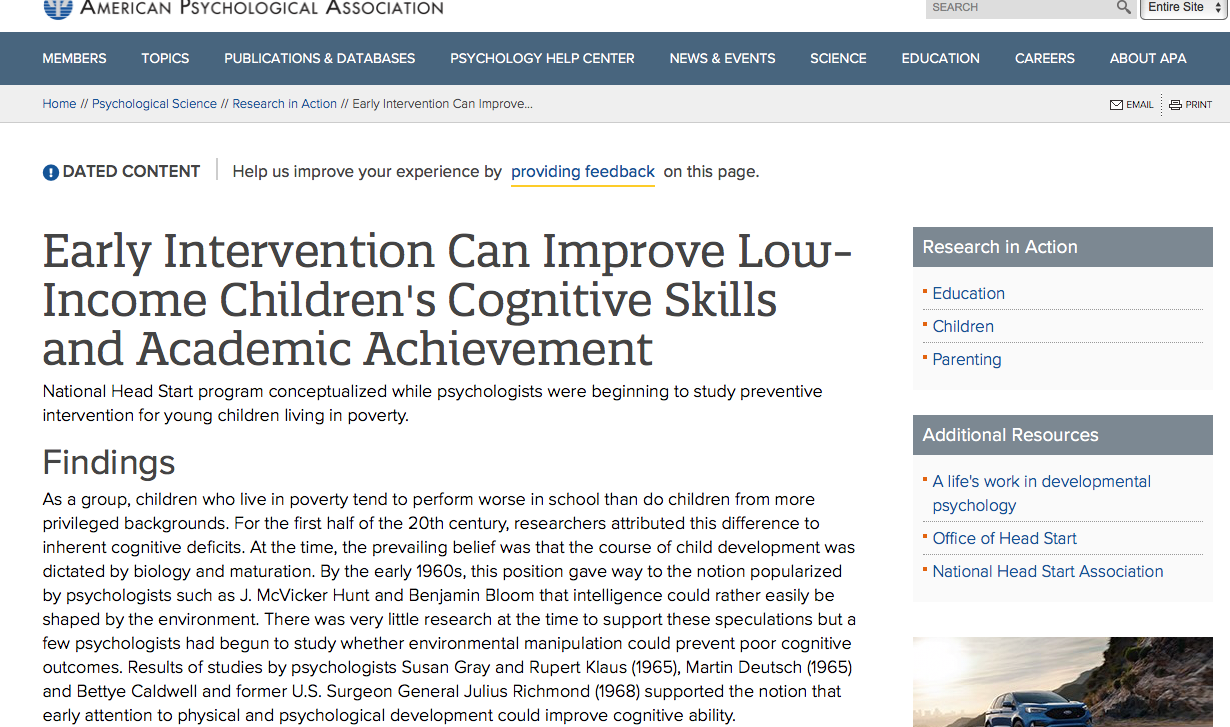Click the search magnifier icon
The width and height of the screenshot is (1230, 727).
click(1124, 8)
